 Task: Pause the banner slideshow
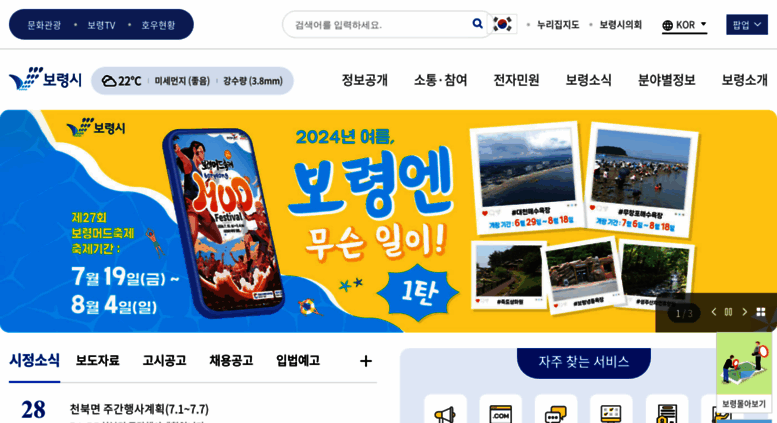(728, 312)
